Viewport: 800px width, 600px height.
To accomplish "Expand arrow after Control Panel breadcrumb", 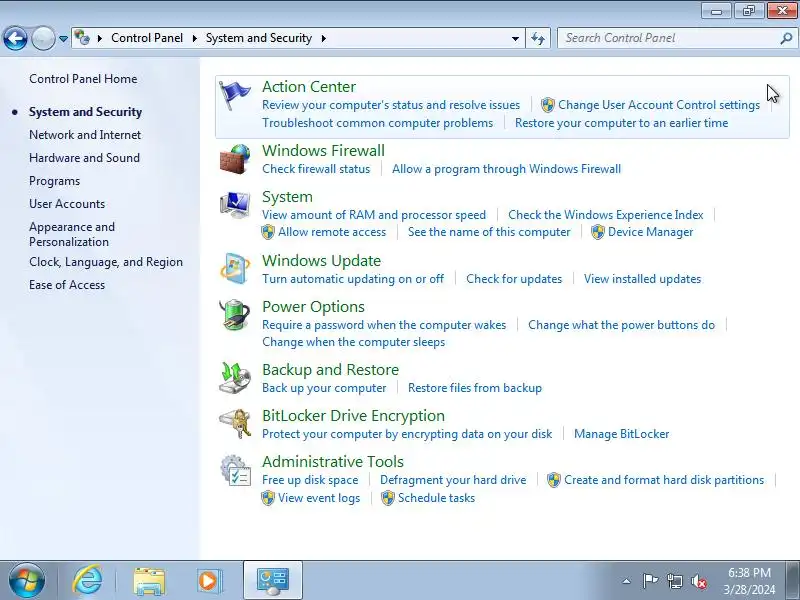I will 194,38.
